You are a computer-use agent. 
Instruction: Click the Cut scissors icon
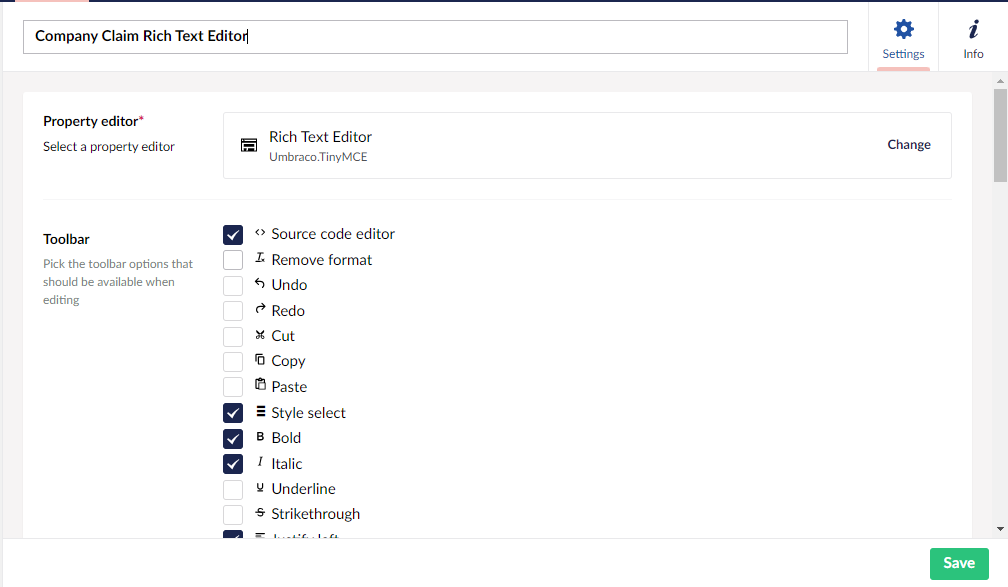click(x=260, y=335)
